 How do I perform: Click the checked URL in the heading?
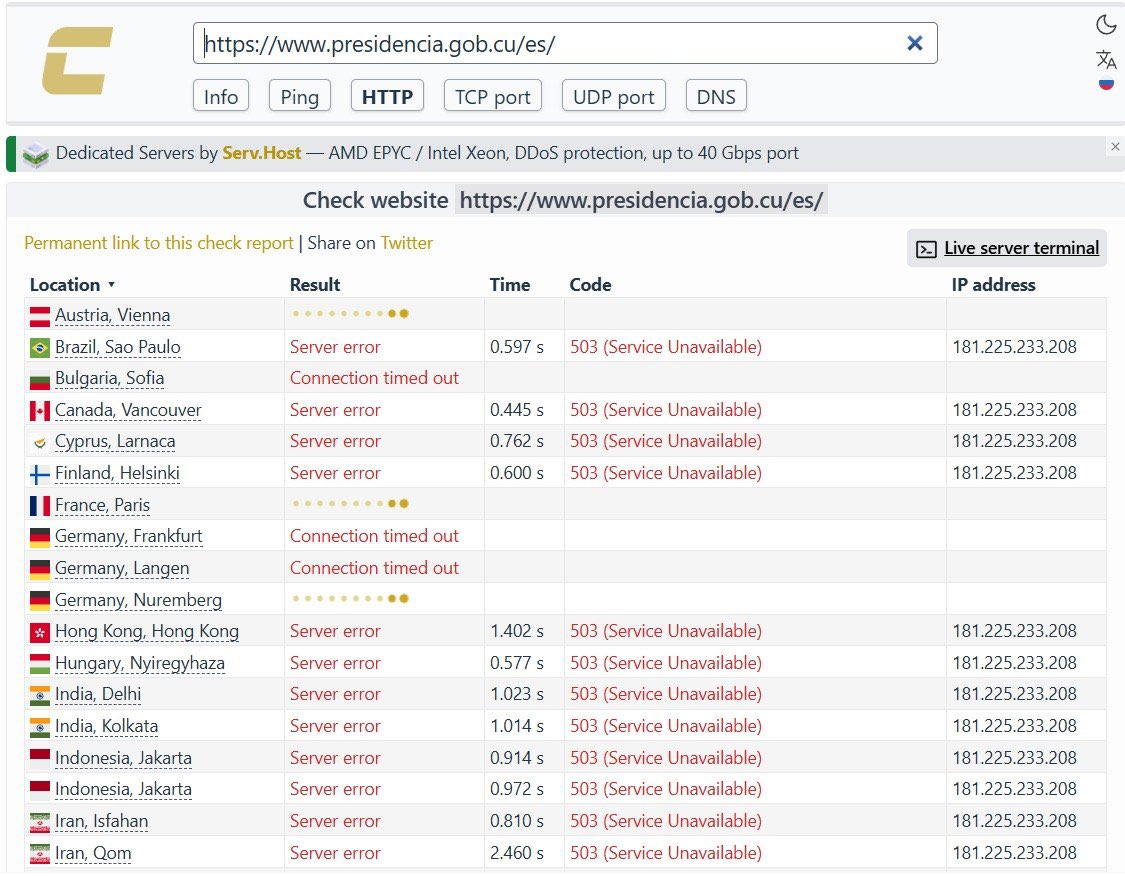pyautogui.click(x=641, y=200)
